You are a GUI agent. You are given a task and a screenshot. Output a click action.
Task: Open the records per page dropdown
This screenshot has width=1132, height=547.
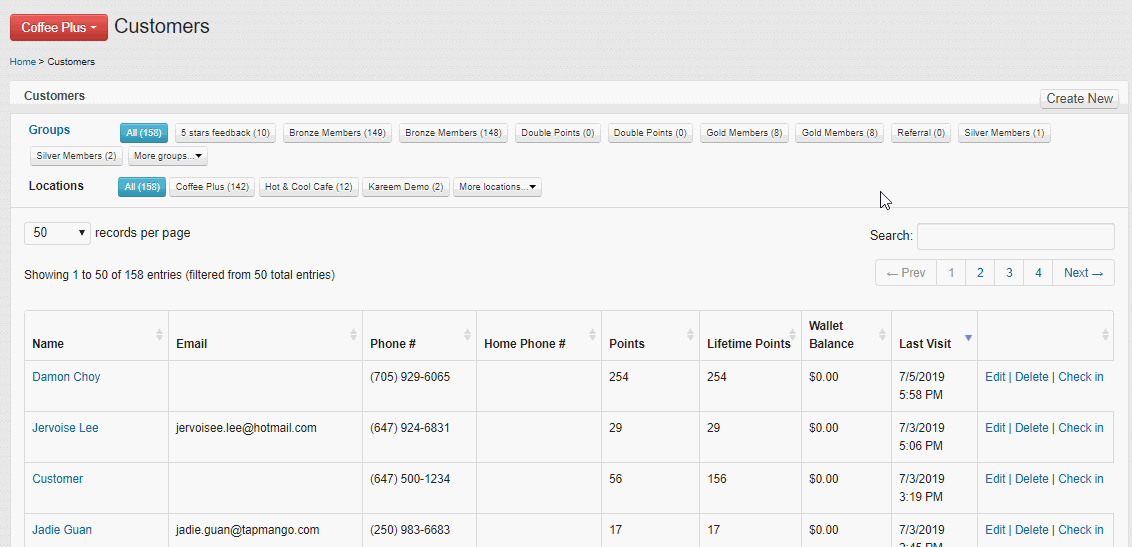coord(58,233)
